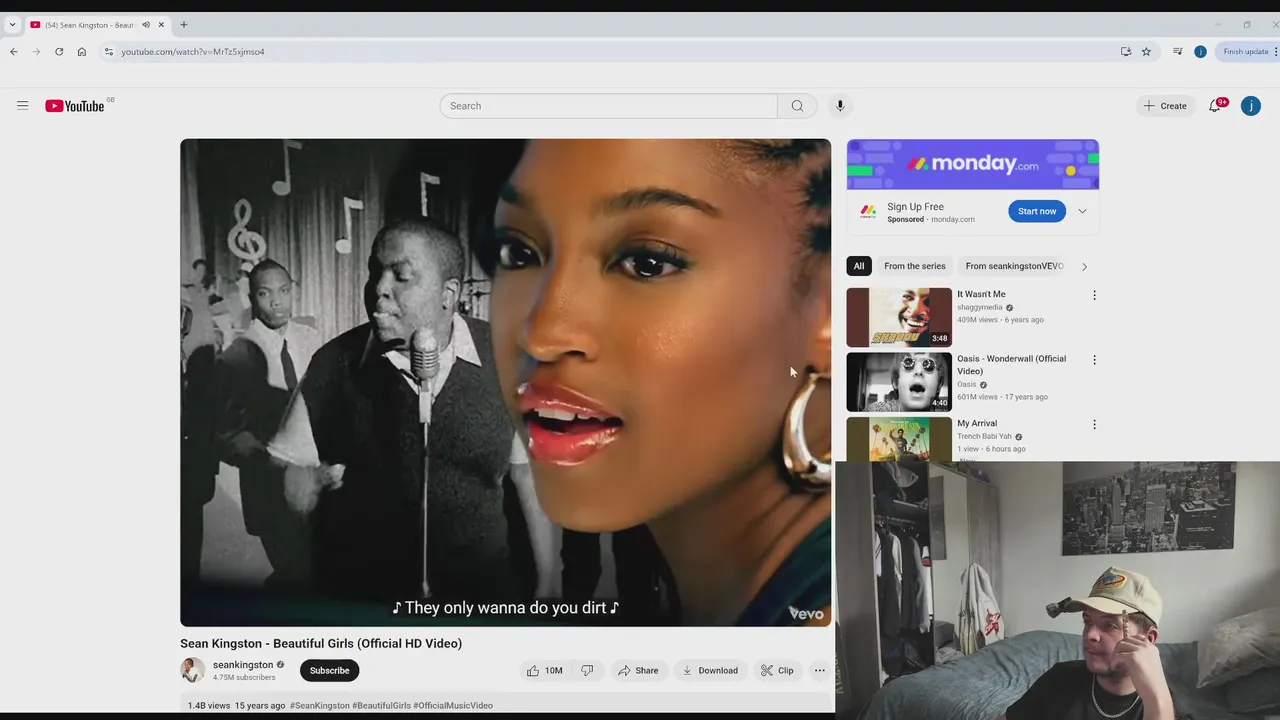Open the monday.com ad banner
Screen dimensions: 1280x720
pyautogui.click(x=973, y=164)
